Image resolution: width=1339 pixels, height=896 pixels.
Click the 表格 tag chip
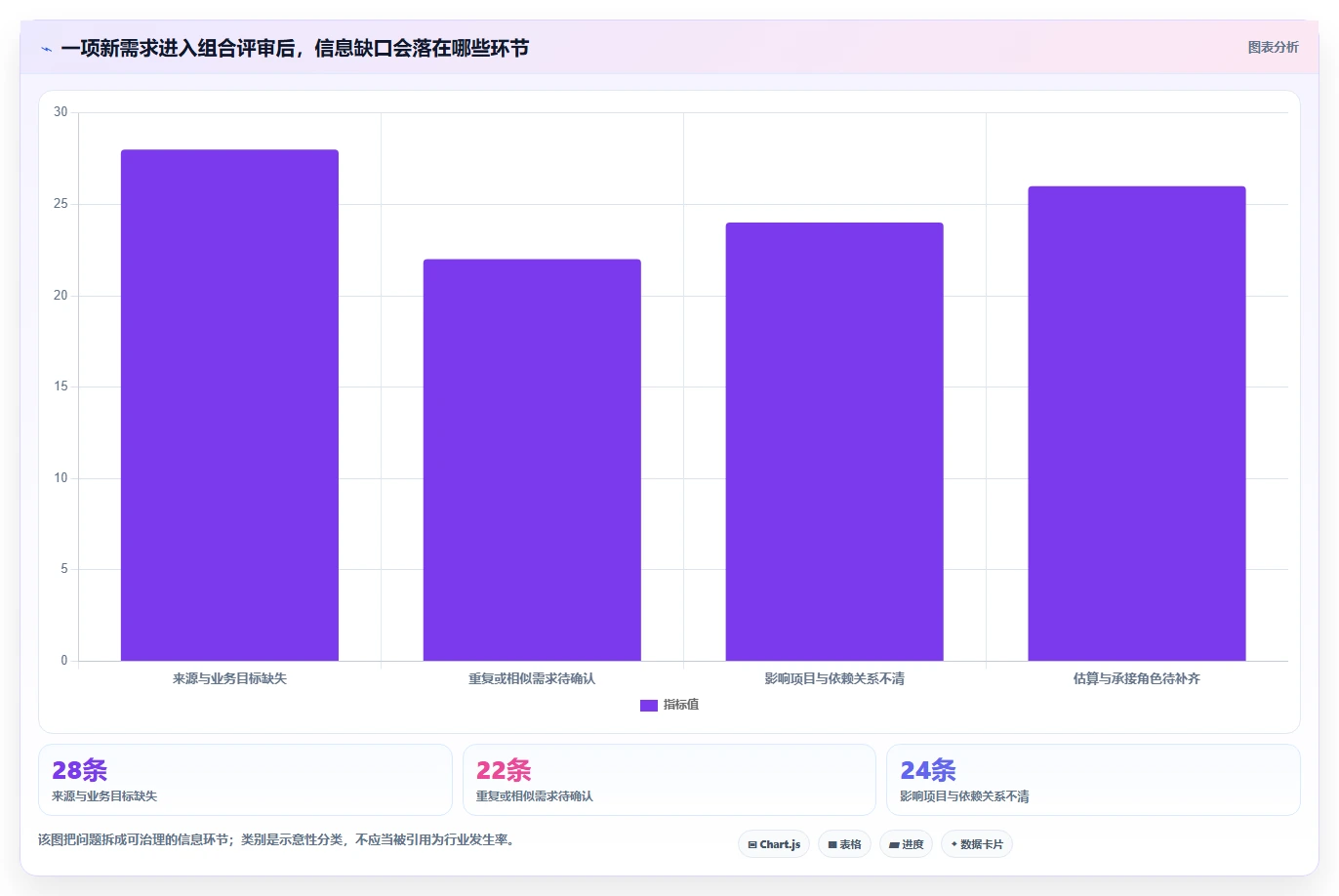pos(844,844)
